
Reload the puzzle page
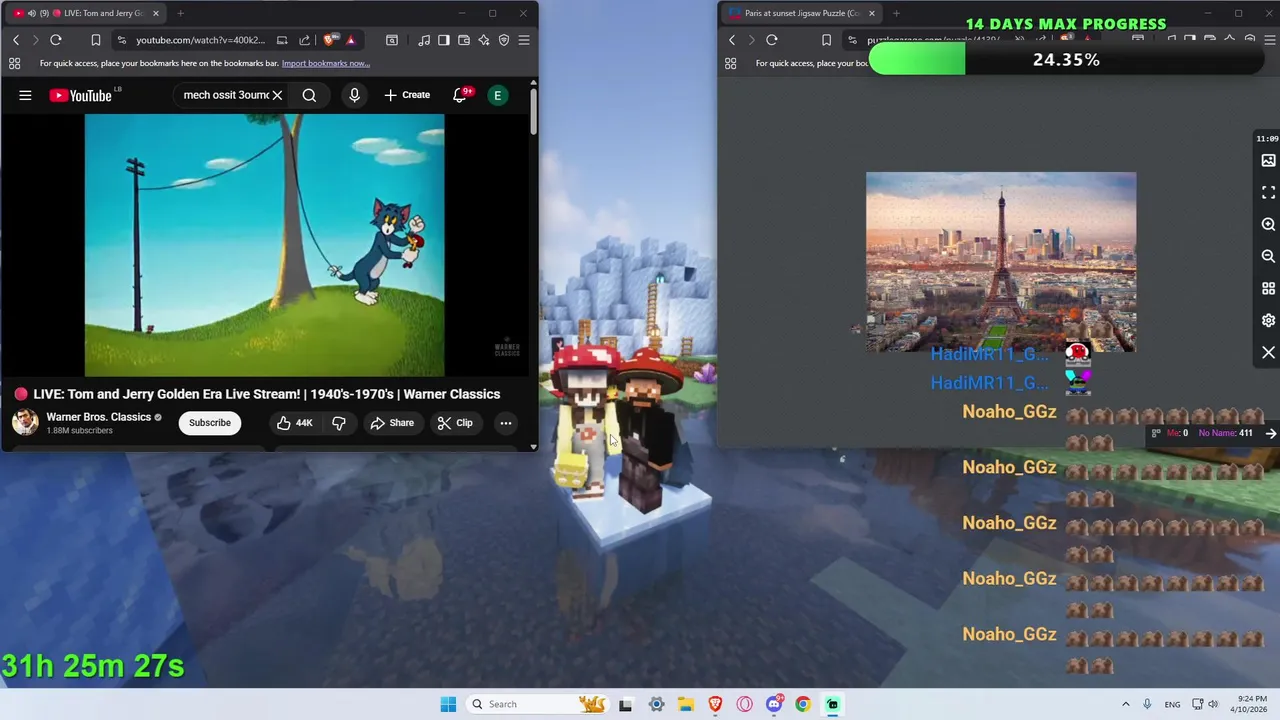[x=772, y=40]
